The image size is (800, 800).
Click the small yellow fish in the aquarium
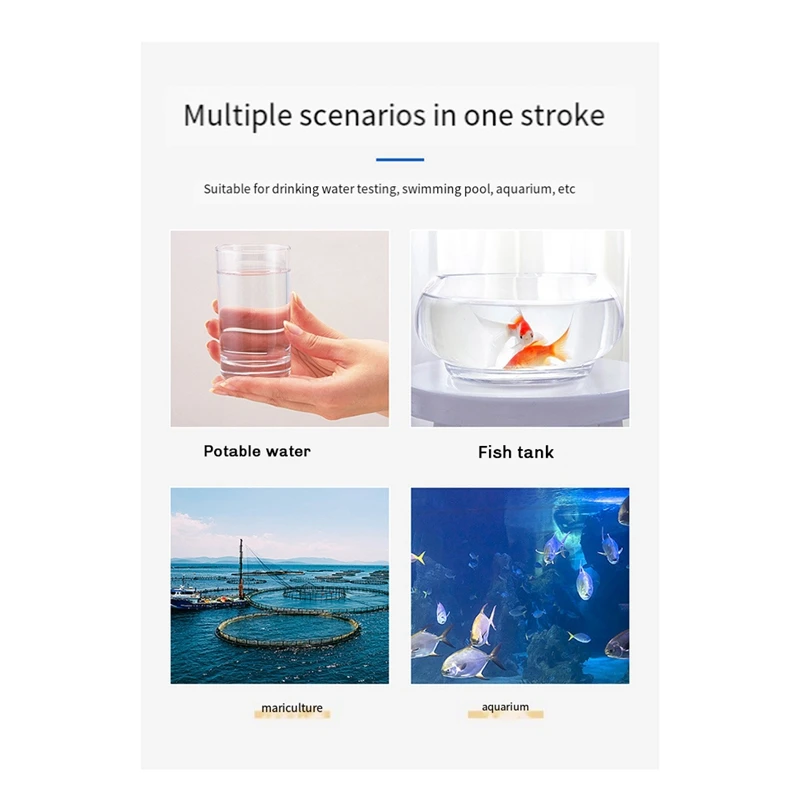[579, 637]
